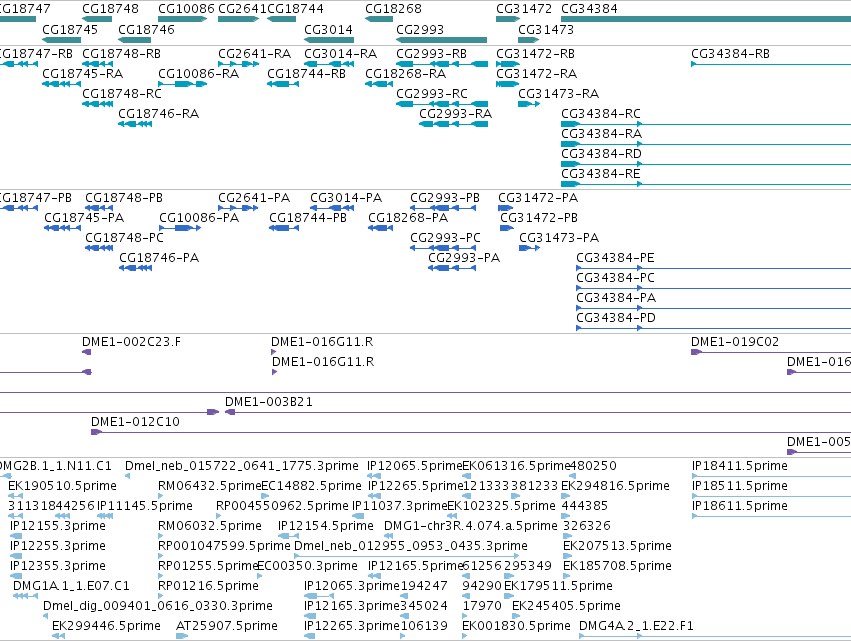
Task: Select the DME1-003B21 feature arrow
Action: coord(230,412)
